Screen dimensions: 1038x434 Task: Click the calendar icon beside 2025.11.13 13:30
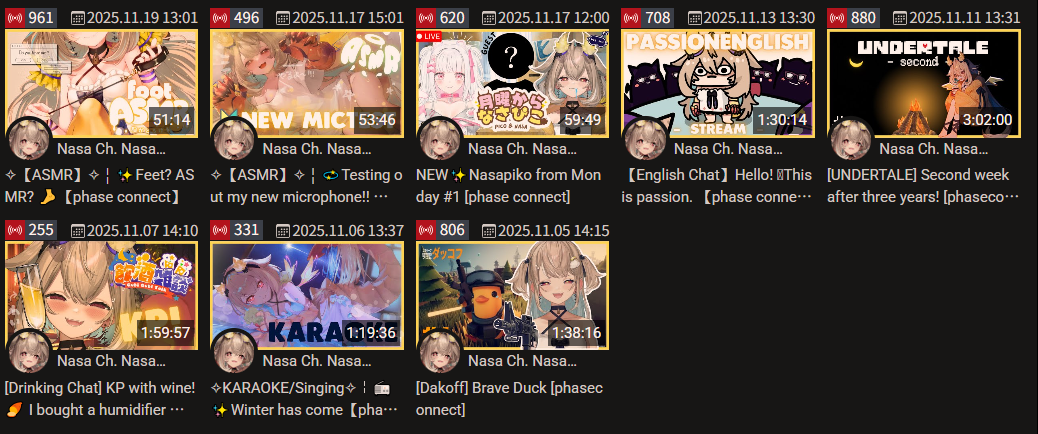click(694, 18)
